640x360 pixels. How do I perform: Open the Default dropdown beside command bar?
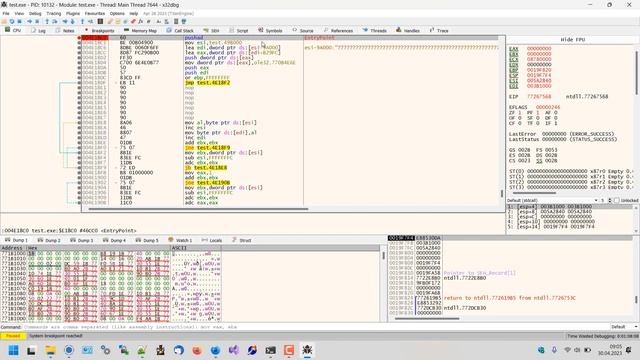coord(624,327)
